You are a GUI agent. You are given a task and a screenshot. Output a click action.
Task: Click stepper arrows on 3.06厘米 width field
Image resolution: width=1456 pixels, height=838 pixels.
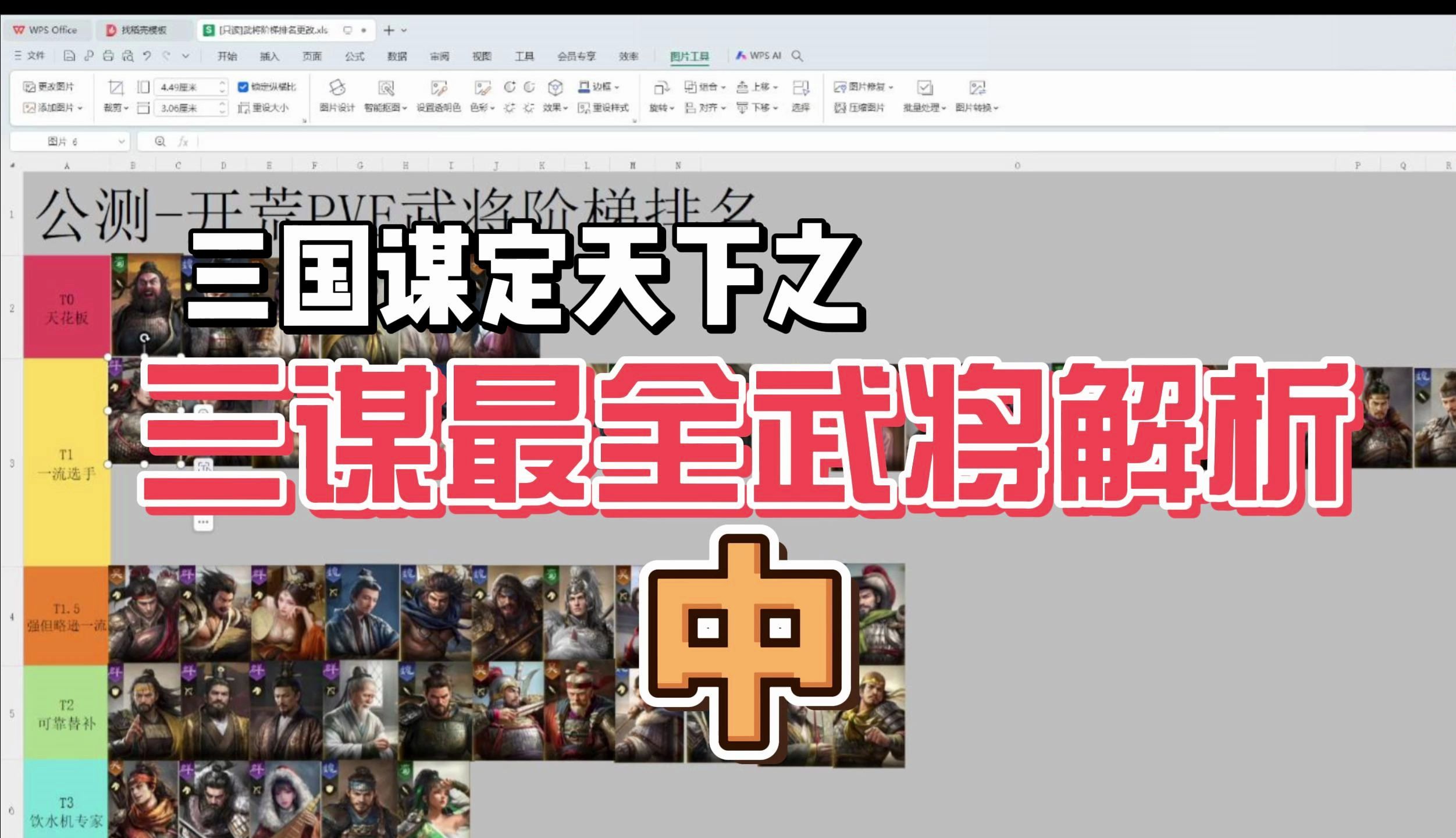click(x=222, y=108)
